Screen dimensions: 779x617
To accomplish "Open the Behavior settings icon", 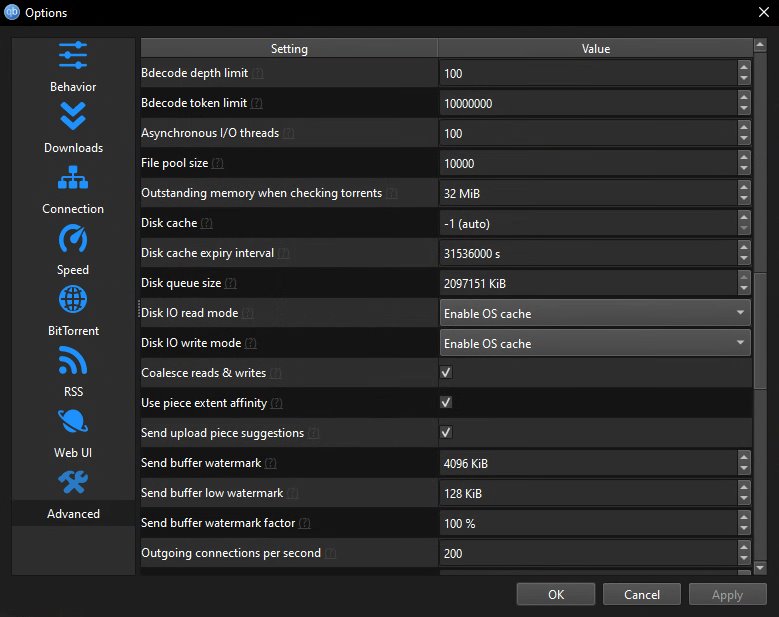I will 73,56.
